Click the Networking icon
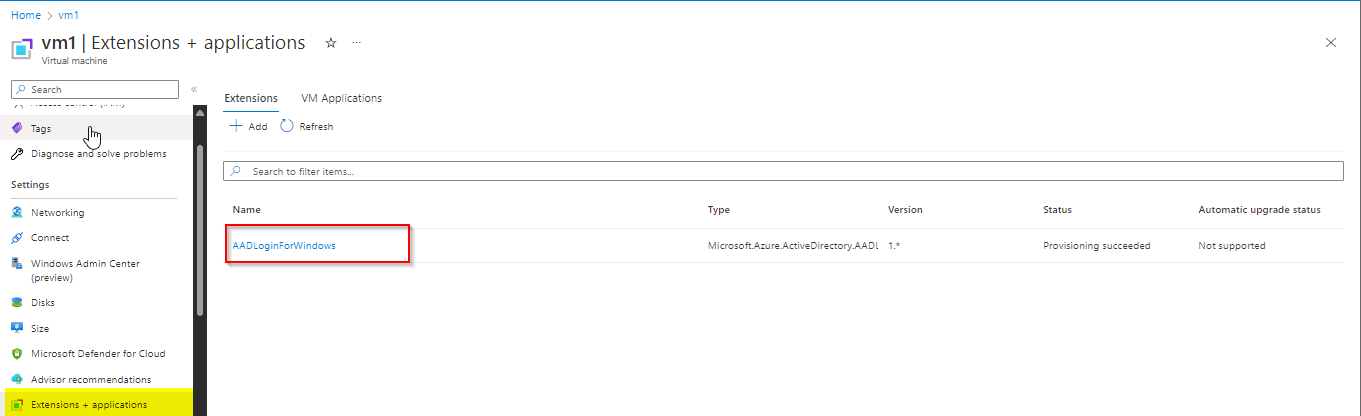Screen dimensions: 1361x416 coord(17,213)
